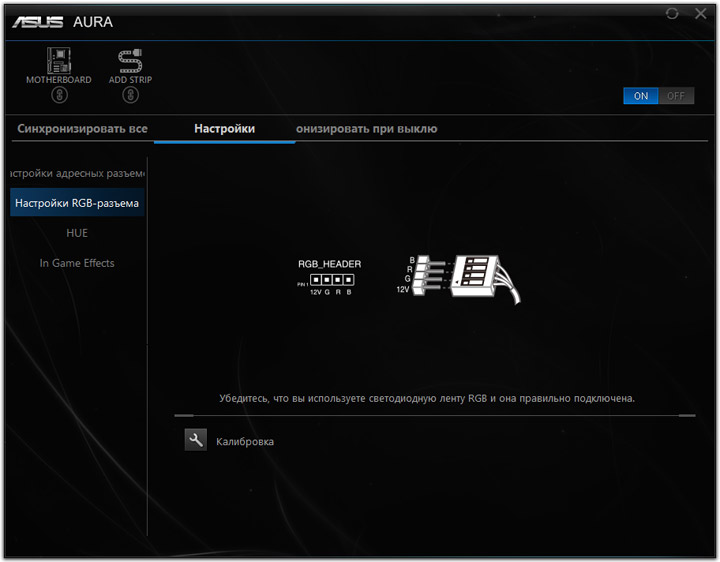The height and width of the screenshot is (562, 720).
Task: Switch lighting ON
Action: [641, 96]
